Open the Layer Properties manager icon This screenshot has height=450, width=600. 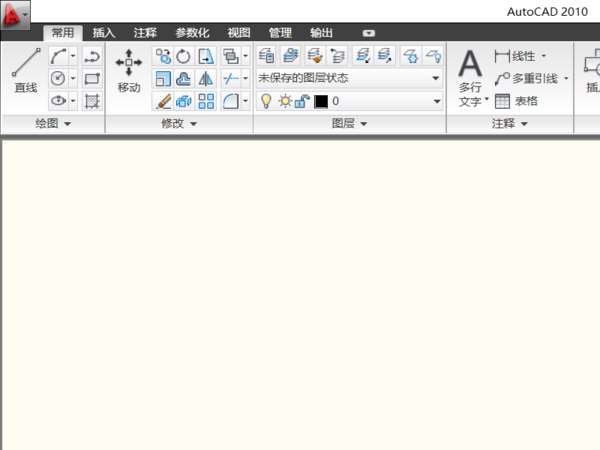point(266,55)
